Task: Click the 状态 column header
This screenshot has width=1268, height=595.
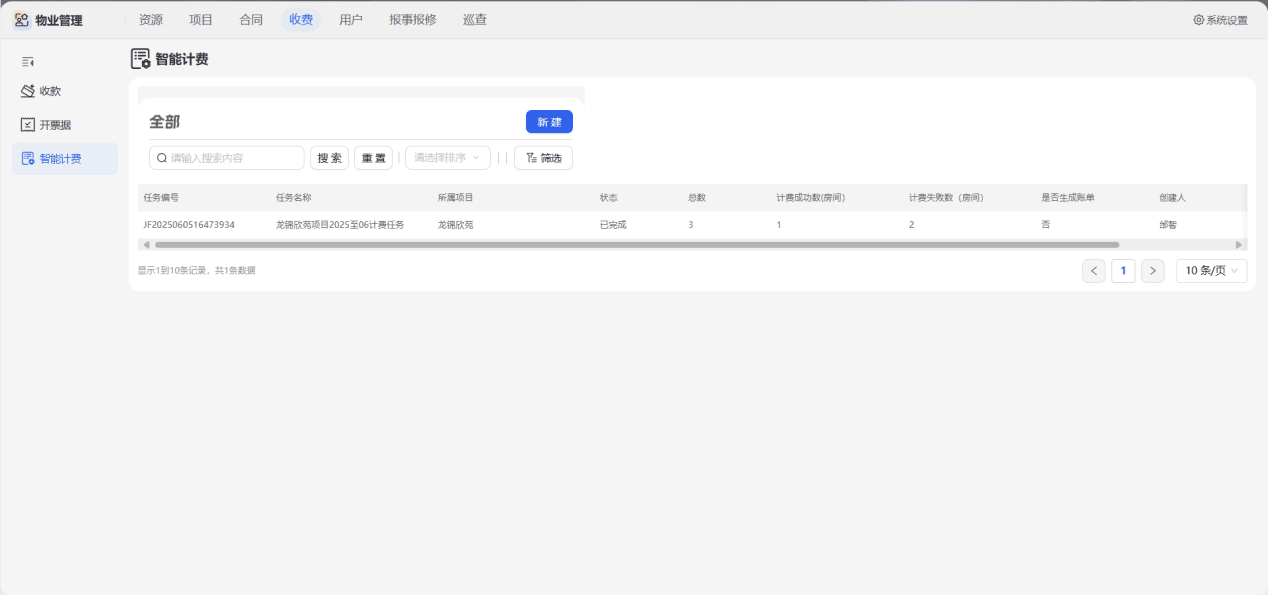Action: tap(609, 198)
